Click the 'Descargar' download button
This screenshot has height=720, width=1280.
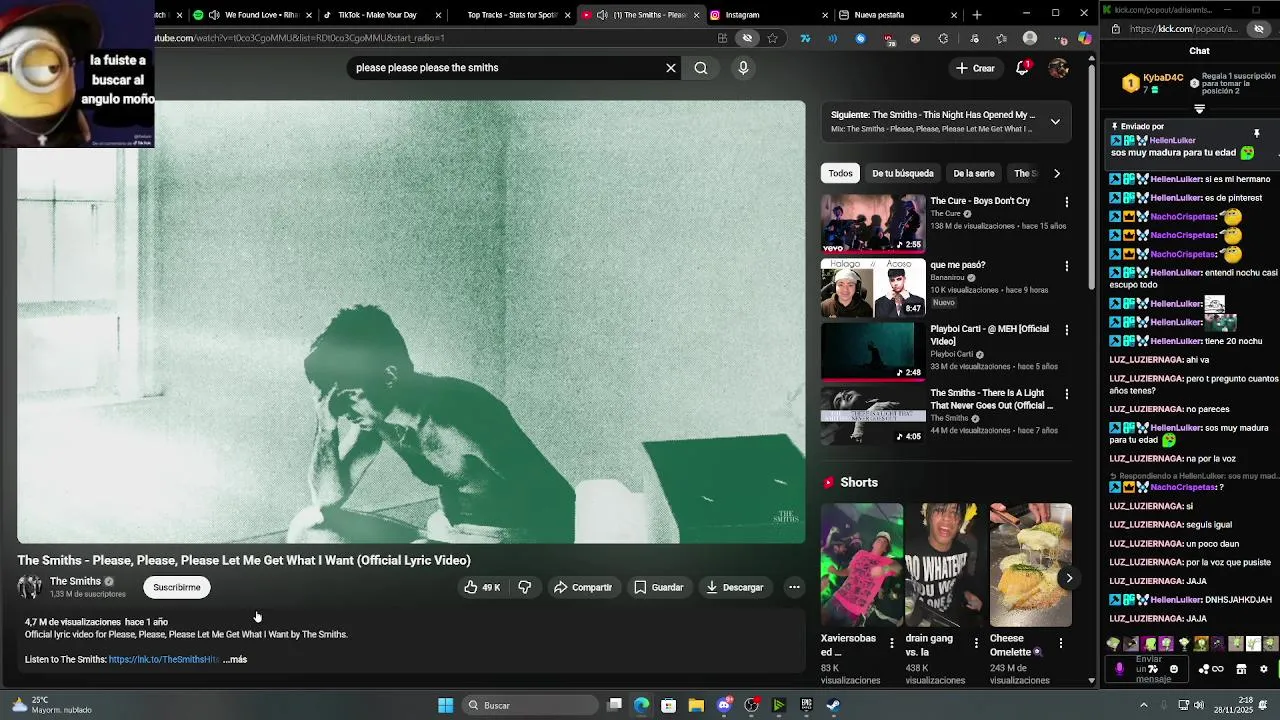pos(735,587)
